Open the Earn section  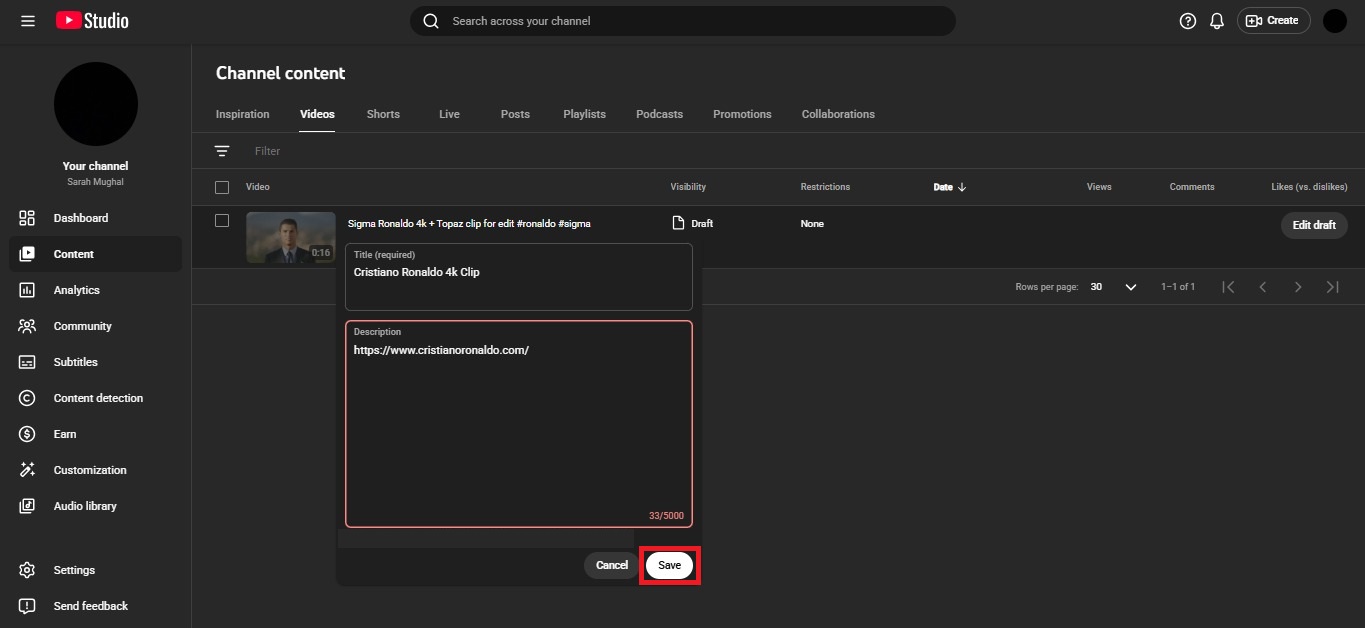pyautogui.click(x=64, y=434)
